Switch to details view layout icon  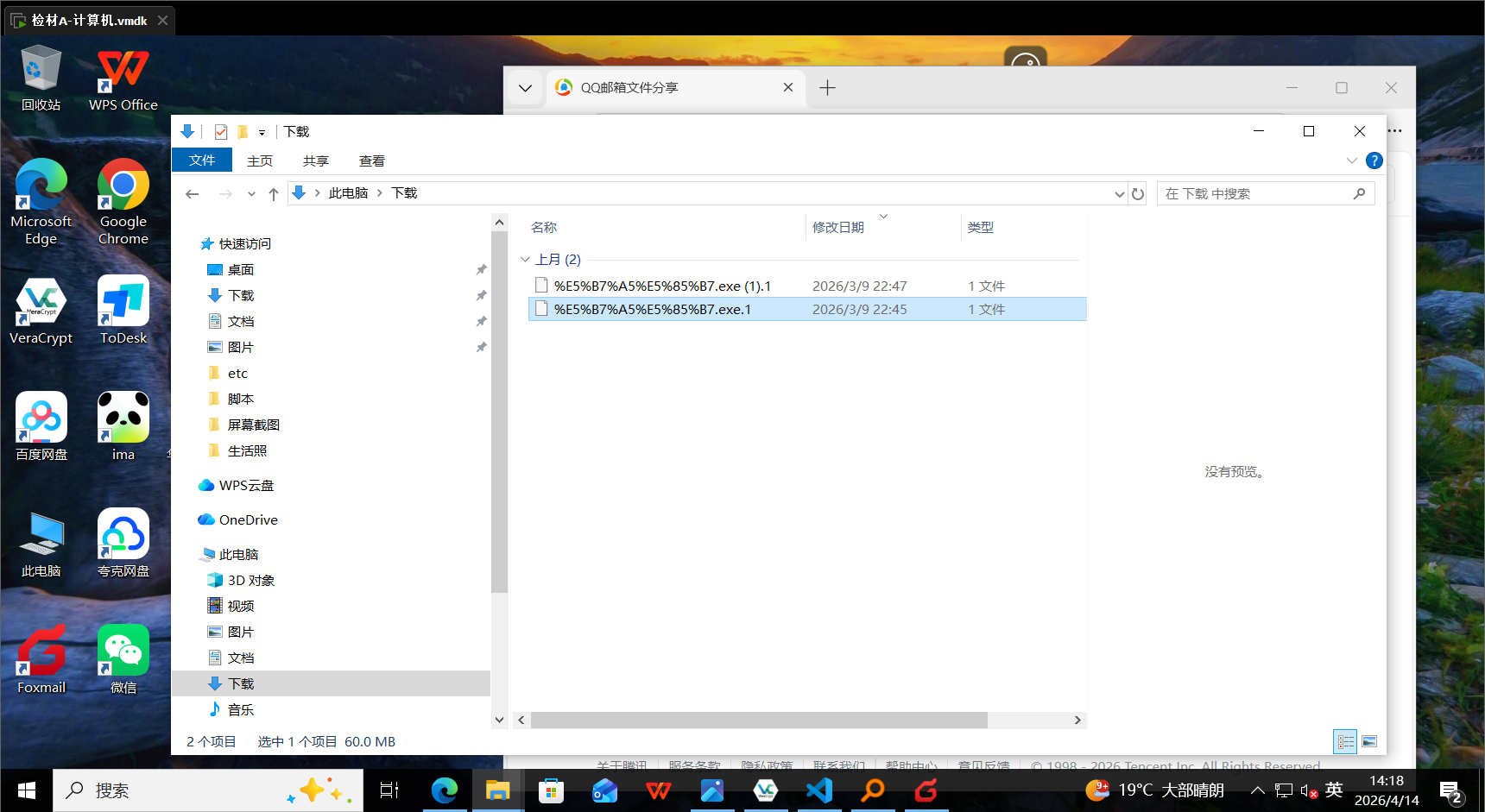1345,741
